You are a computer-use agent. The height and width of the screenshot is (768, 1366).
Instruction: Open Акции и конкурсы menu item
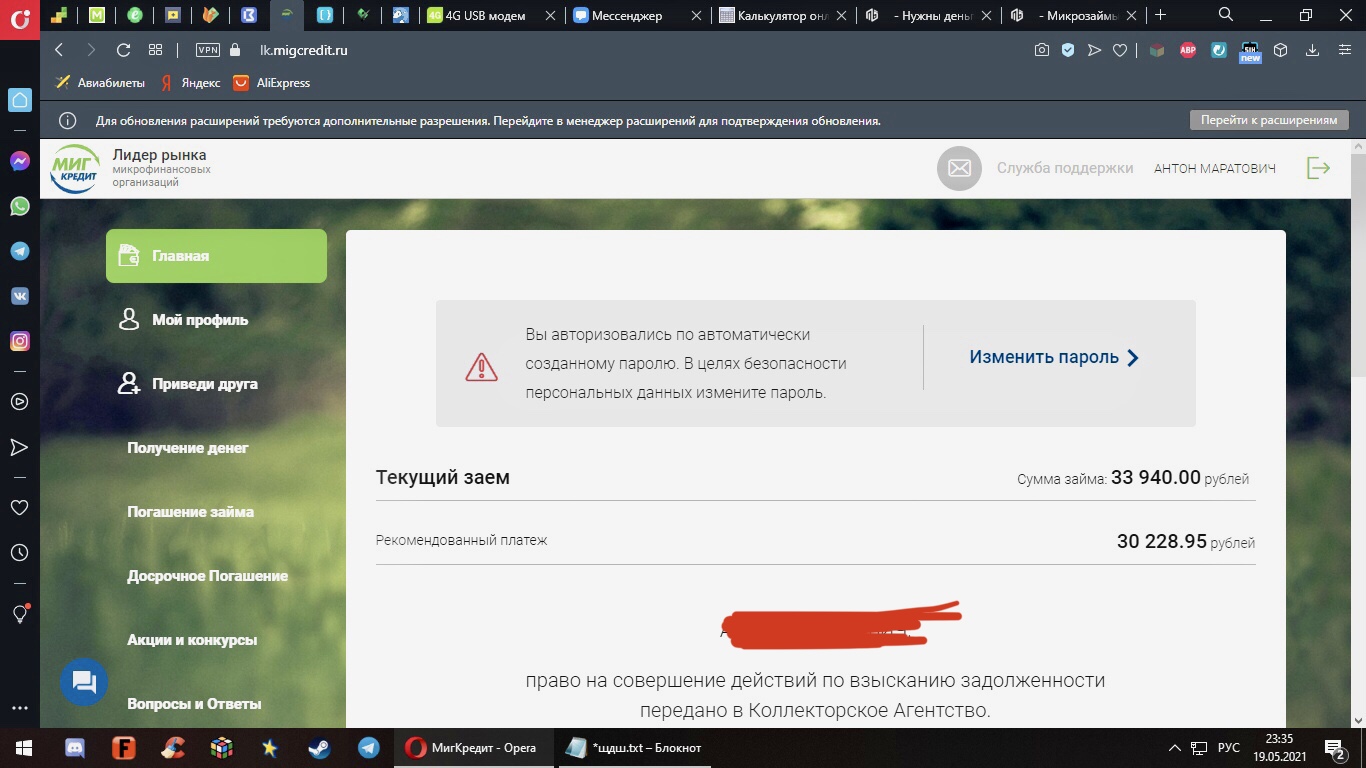pos(192,640)
